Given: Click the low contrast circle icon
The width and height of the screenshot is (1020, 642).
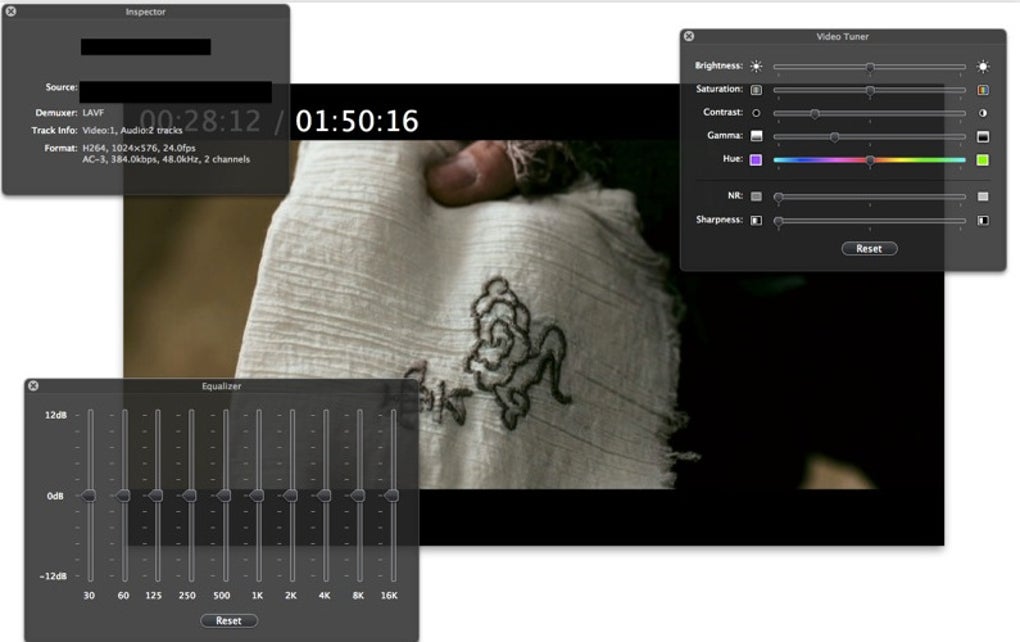Looking at the screenshot, I should [x=756, y=113].
